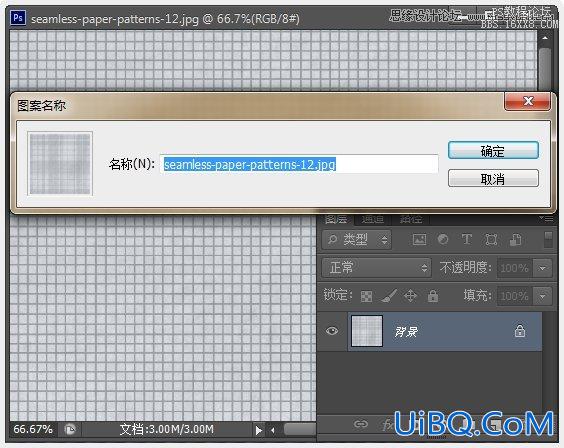Switch to the 图层 layers tab
Screen dimensions: 564x448
[336, 219]
